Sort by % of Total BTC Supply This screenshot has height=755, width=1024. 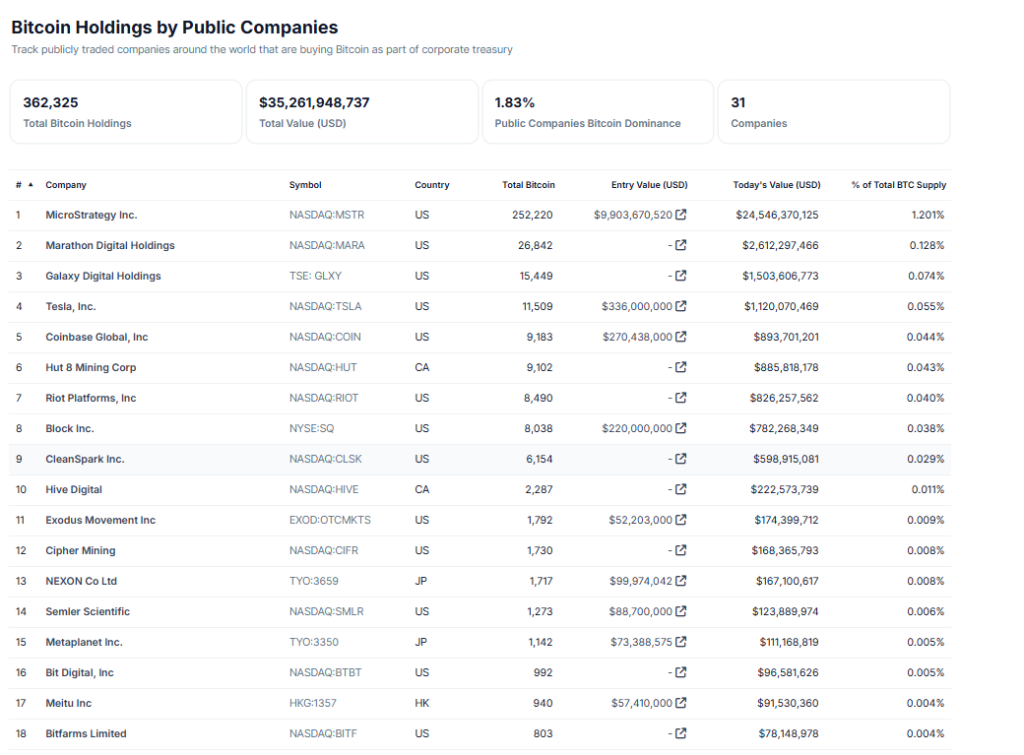pyautogui.click(x=898, y=185)
